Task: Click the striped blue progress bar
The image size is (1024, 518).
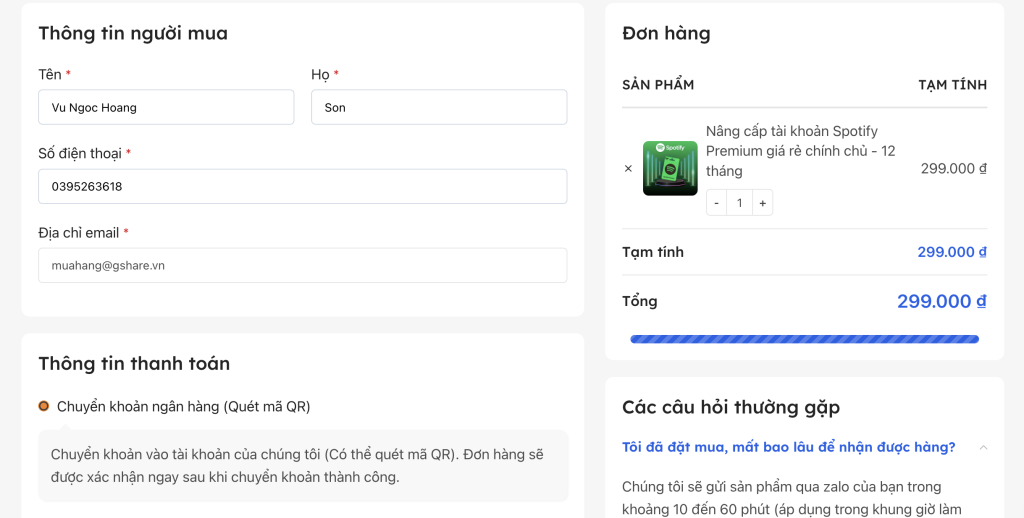Action: 804,339
